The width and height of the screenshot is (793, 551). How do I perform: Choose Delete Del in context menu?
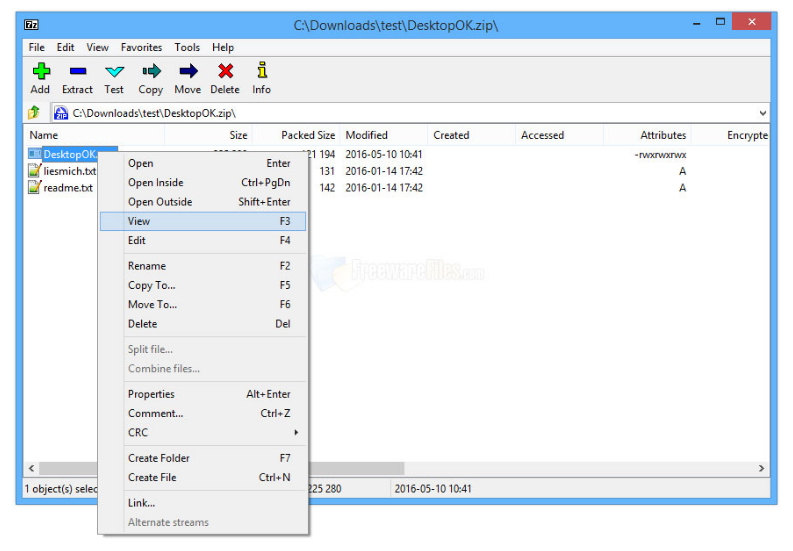click(x=203, y=324)
